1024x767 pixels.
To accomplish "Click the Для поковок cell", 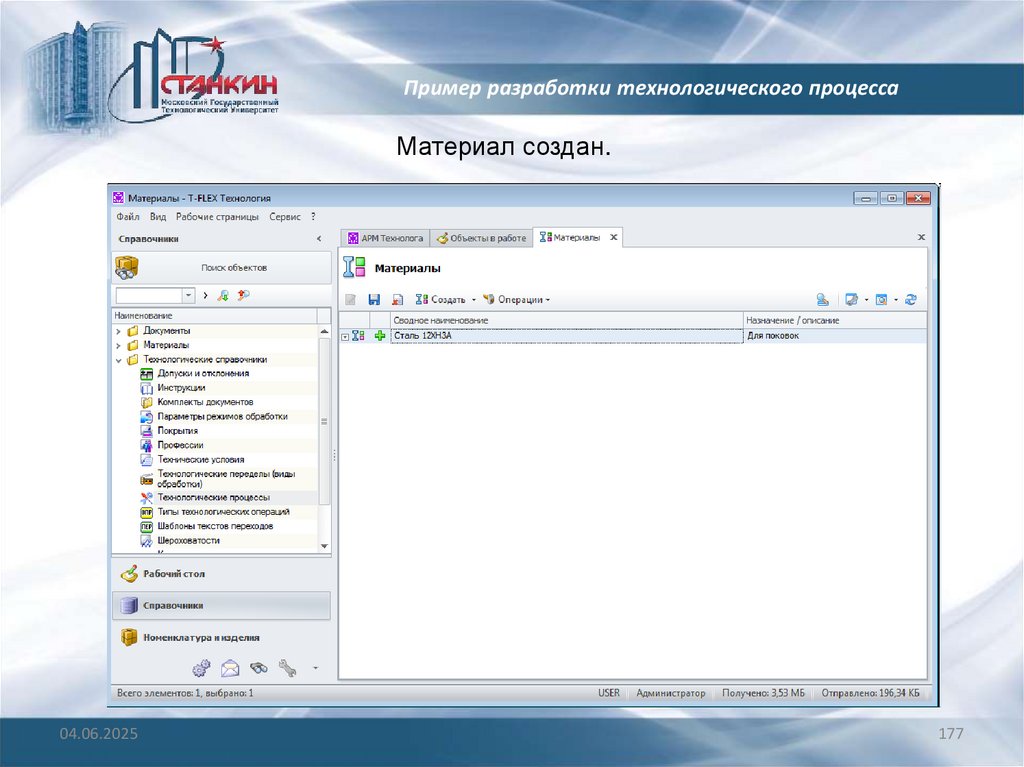I will [x=835, y=336].
